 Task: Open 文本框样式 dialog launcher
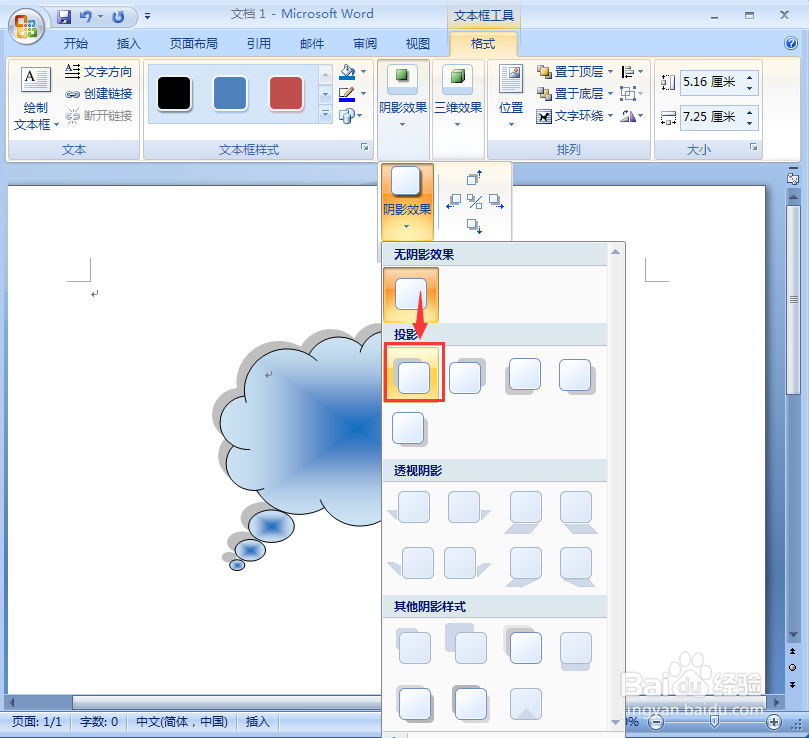365,147
